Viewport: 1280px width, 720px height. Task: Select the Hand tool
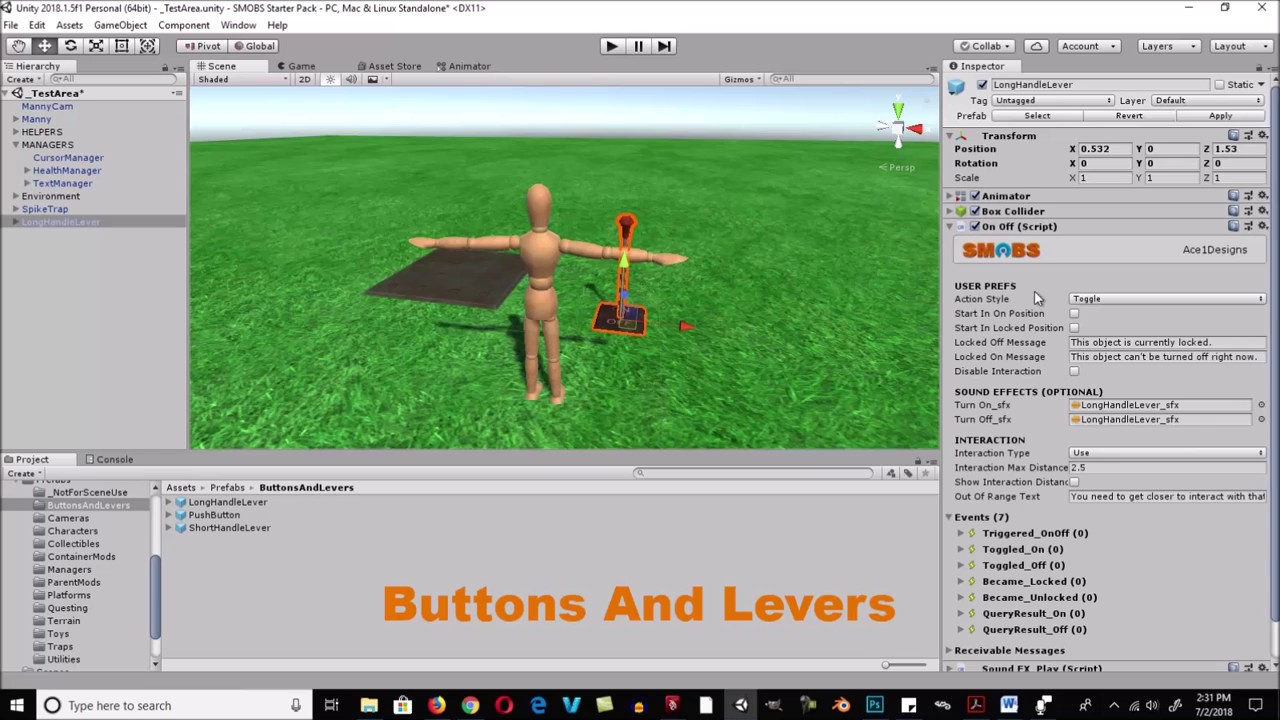(x=19, y=46)
